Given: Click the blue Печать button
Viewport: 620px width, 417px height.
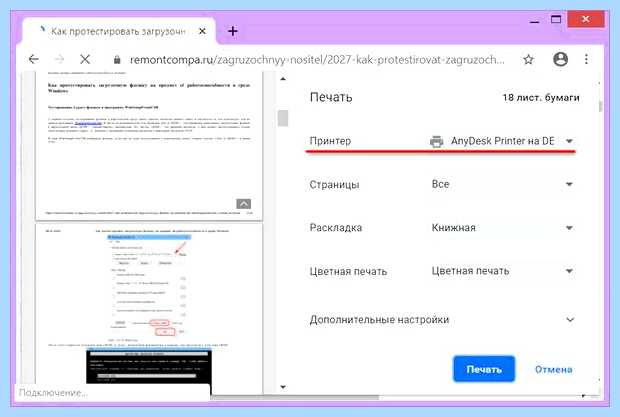Looking at the screenshot, I should (x=484, y=369).
